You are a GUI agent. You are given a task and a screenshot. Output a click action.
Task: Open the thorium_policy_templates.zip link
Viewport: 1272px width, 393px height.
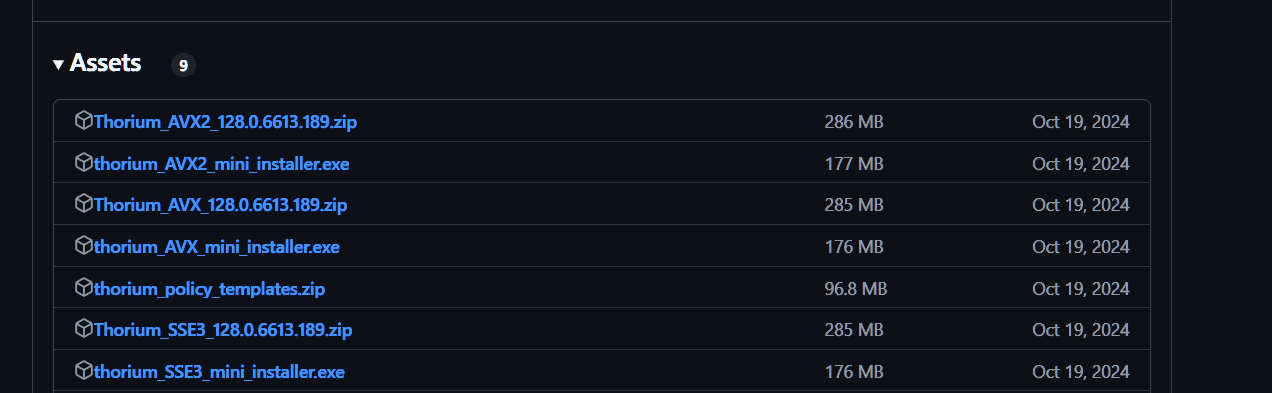tap(210, 289)
